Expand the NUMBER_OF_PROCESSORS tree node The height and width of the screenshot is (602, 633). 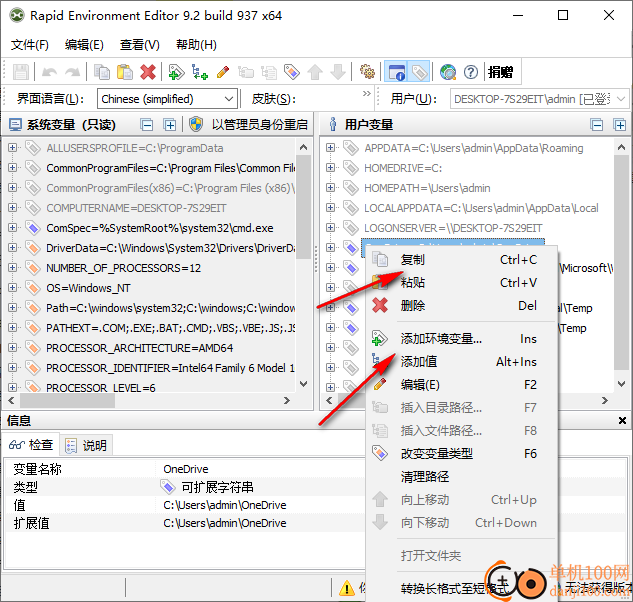tap(12, 268)
